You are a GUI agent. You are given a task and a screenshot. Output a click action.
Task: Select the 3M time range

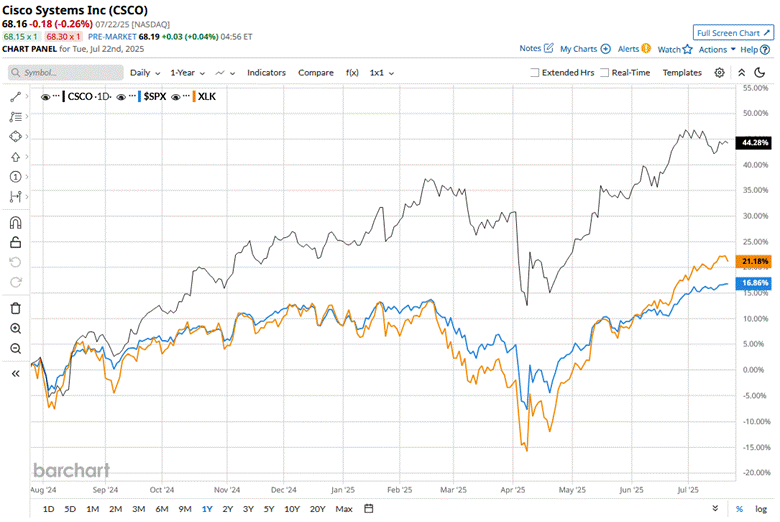click(139, 509)
